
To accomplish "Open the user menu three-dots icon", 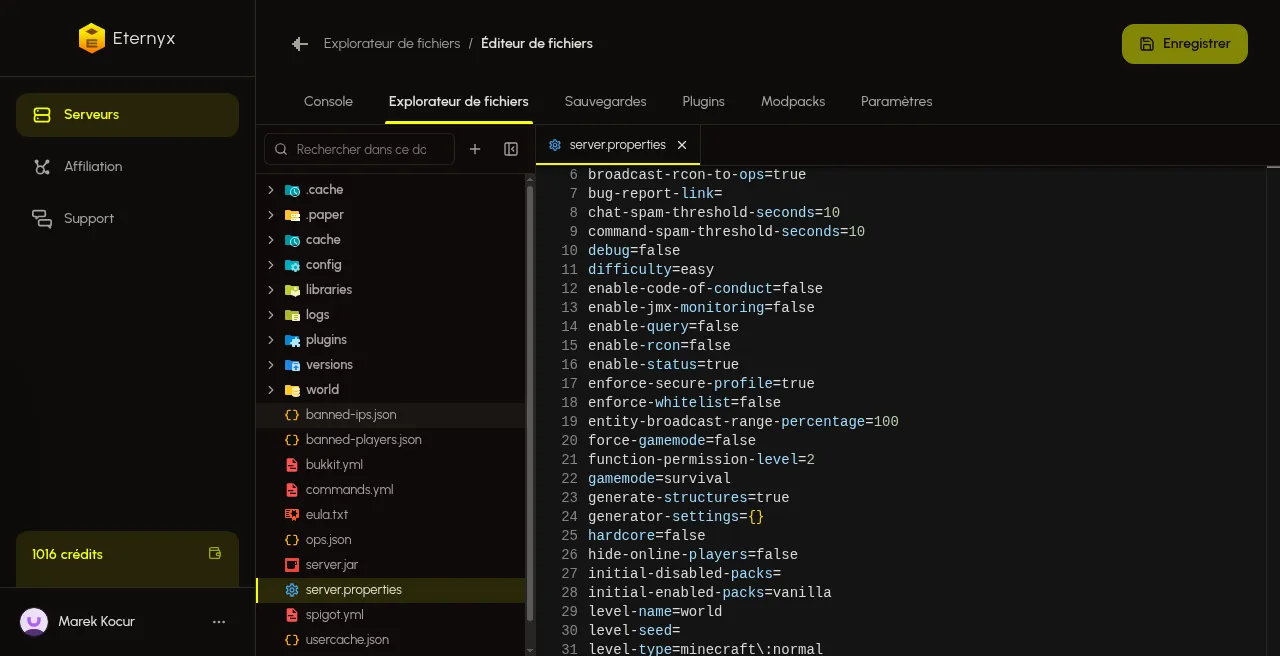I will click(x=219, y=622).
